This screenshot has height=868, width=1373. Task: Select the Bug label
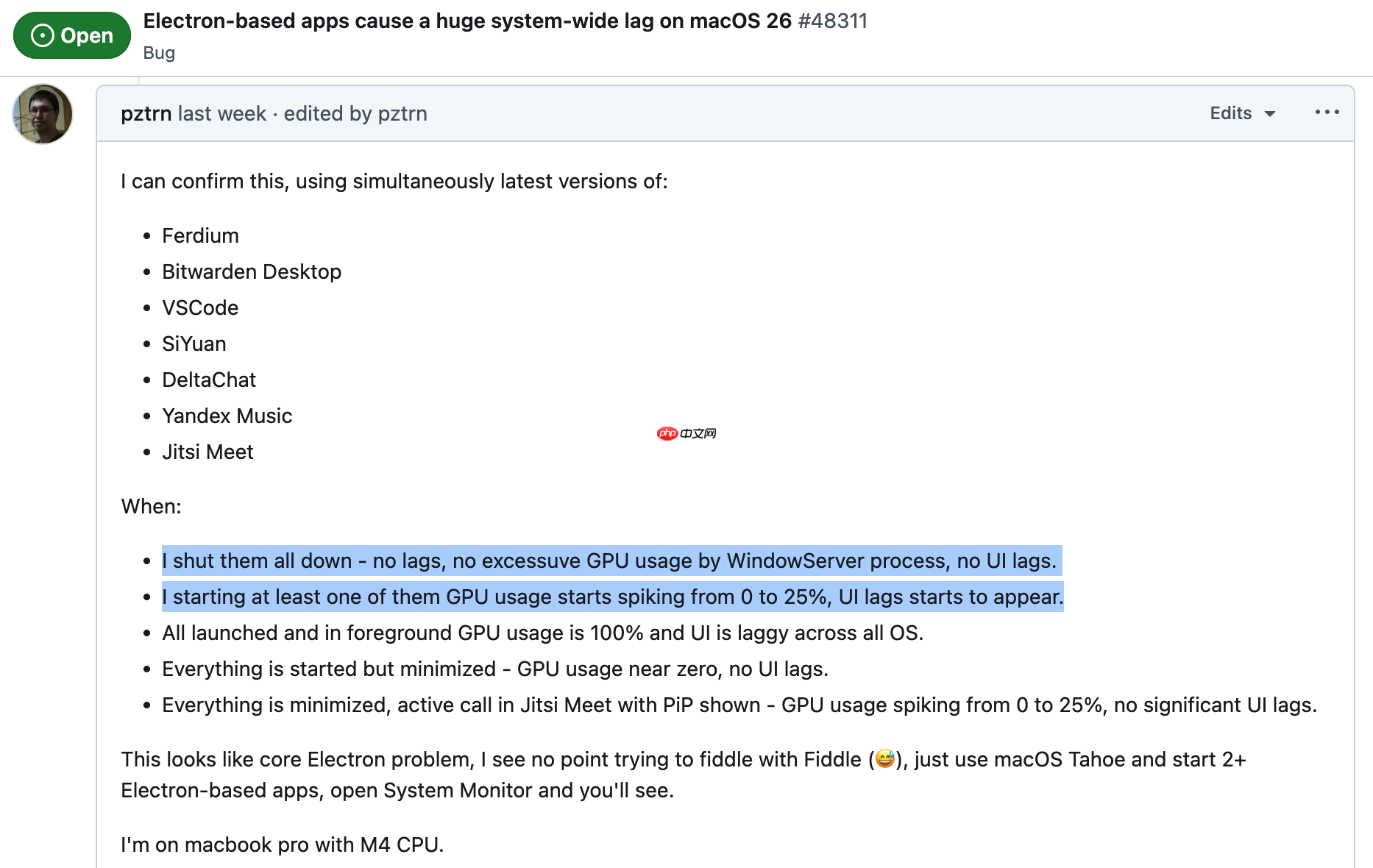coord(159,52)
